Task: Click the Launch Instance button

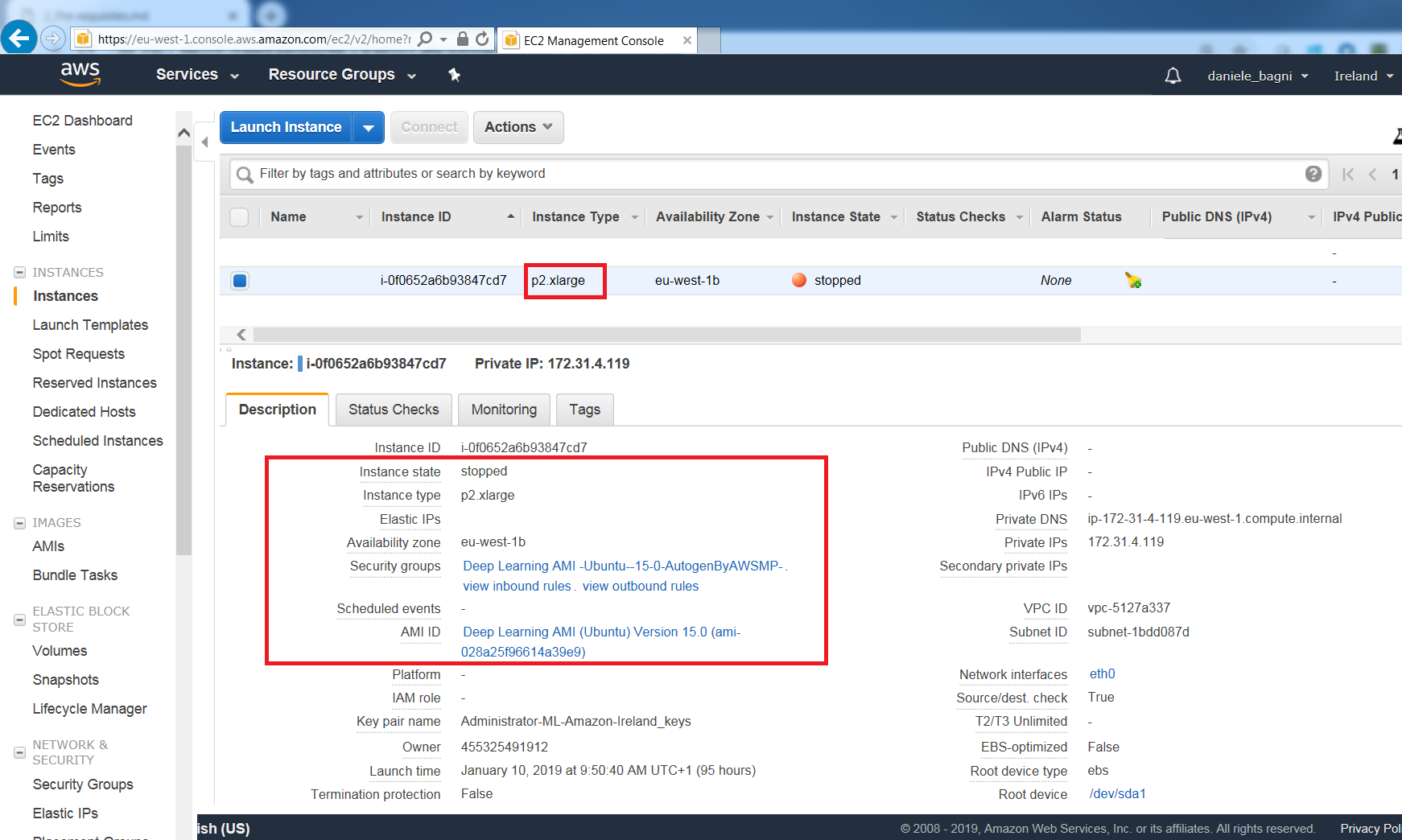Action: pyautogui.click(x=286, y=127)
